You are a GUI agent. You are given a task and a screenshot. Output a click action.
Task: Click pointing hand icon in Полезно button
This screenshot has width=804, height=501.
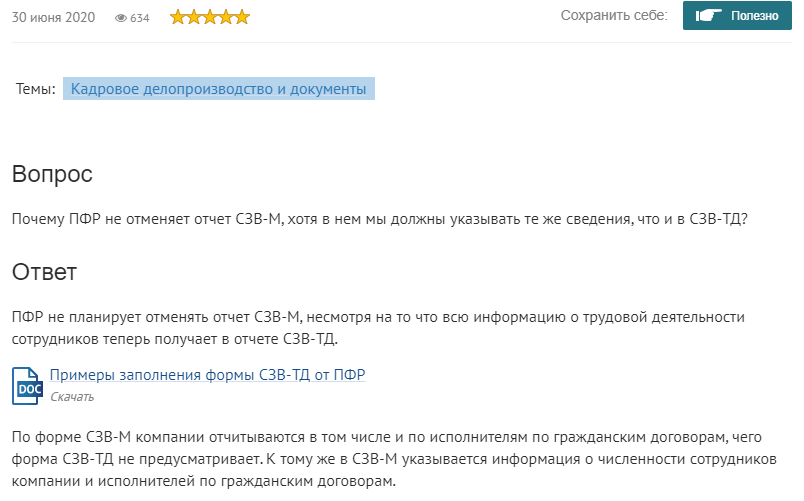click(708, 16)
